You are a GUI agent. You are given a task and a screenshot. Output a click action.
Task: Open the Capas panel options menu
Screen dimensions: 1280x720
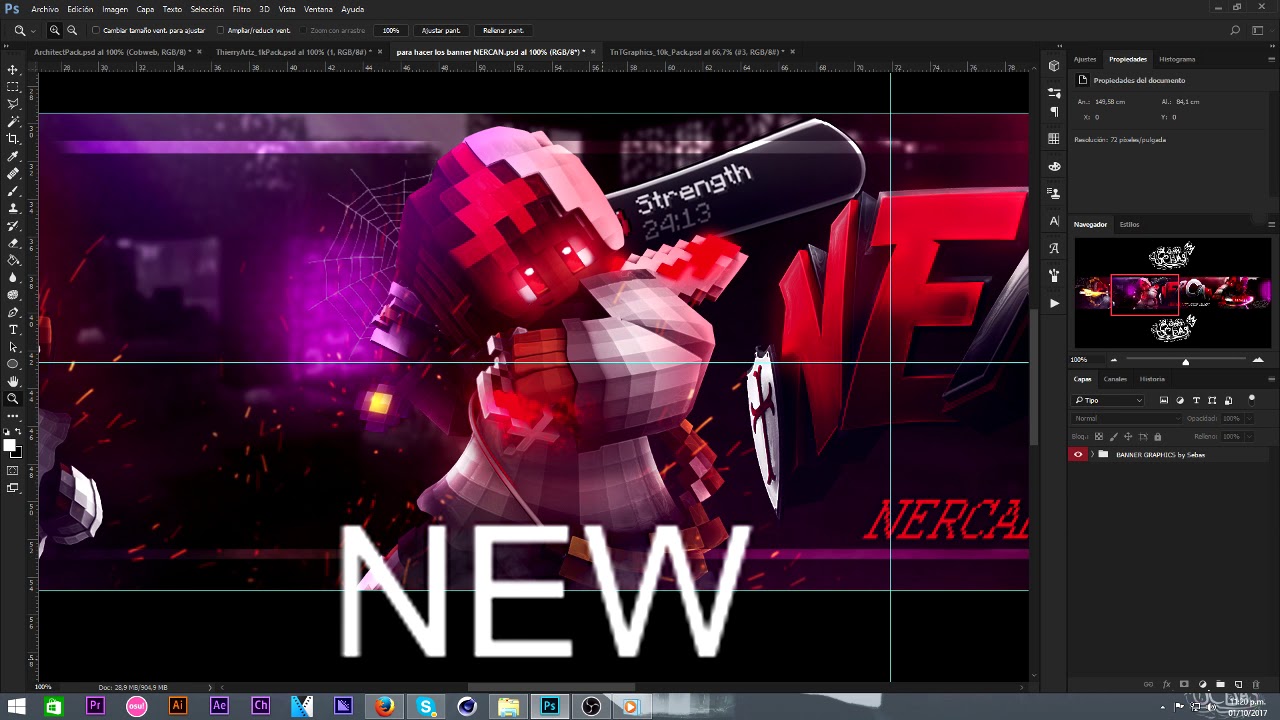coord(1271,379)
